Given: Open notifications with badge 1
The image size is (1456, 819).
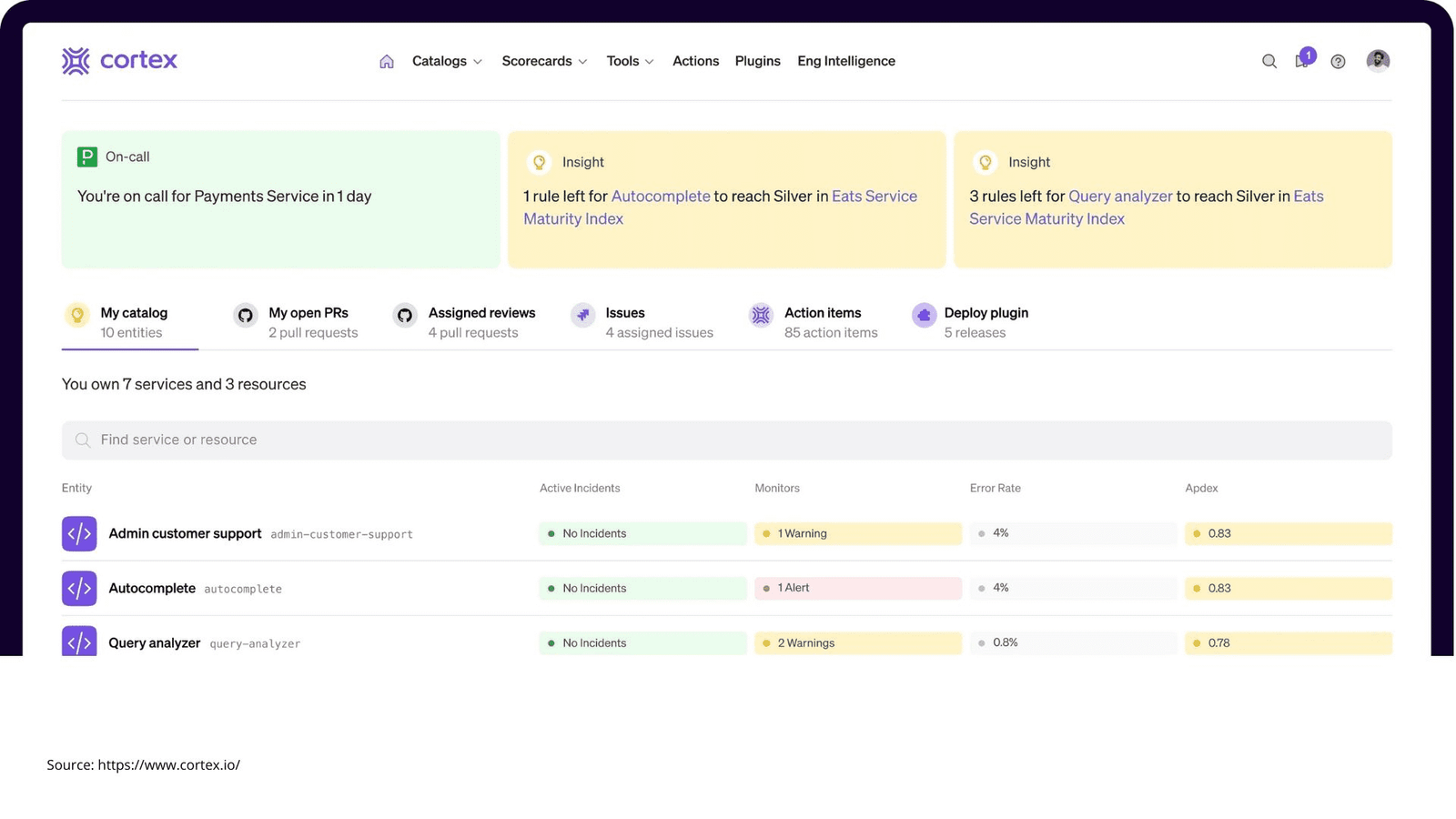Looking at the screenshot, I should pyautogui.click(x=1302, y=61).
